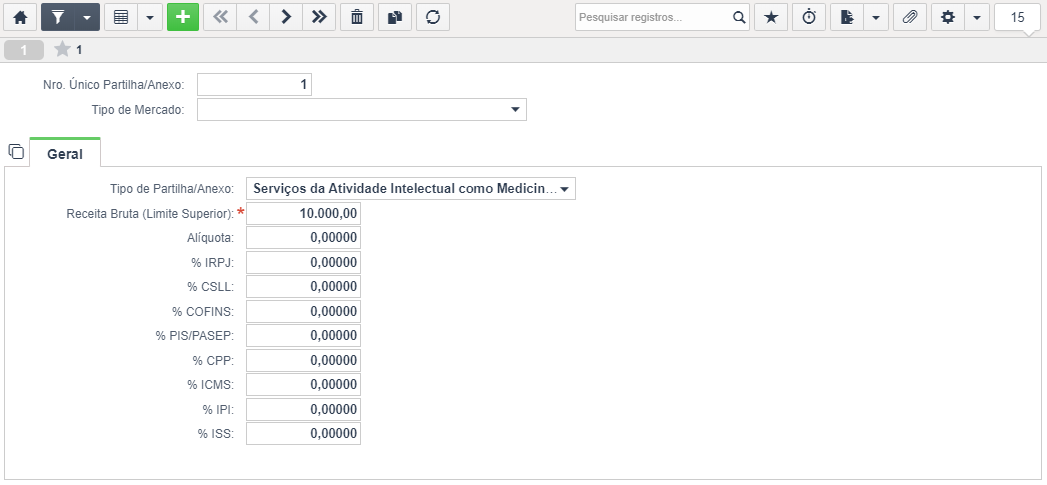
Task: Go to the next record
Action: click(286, 17)
